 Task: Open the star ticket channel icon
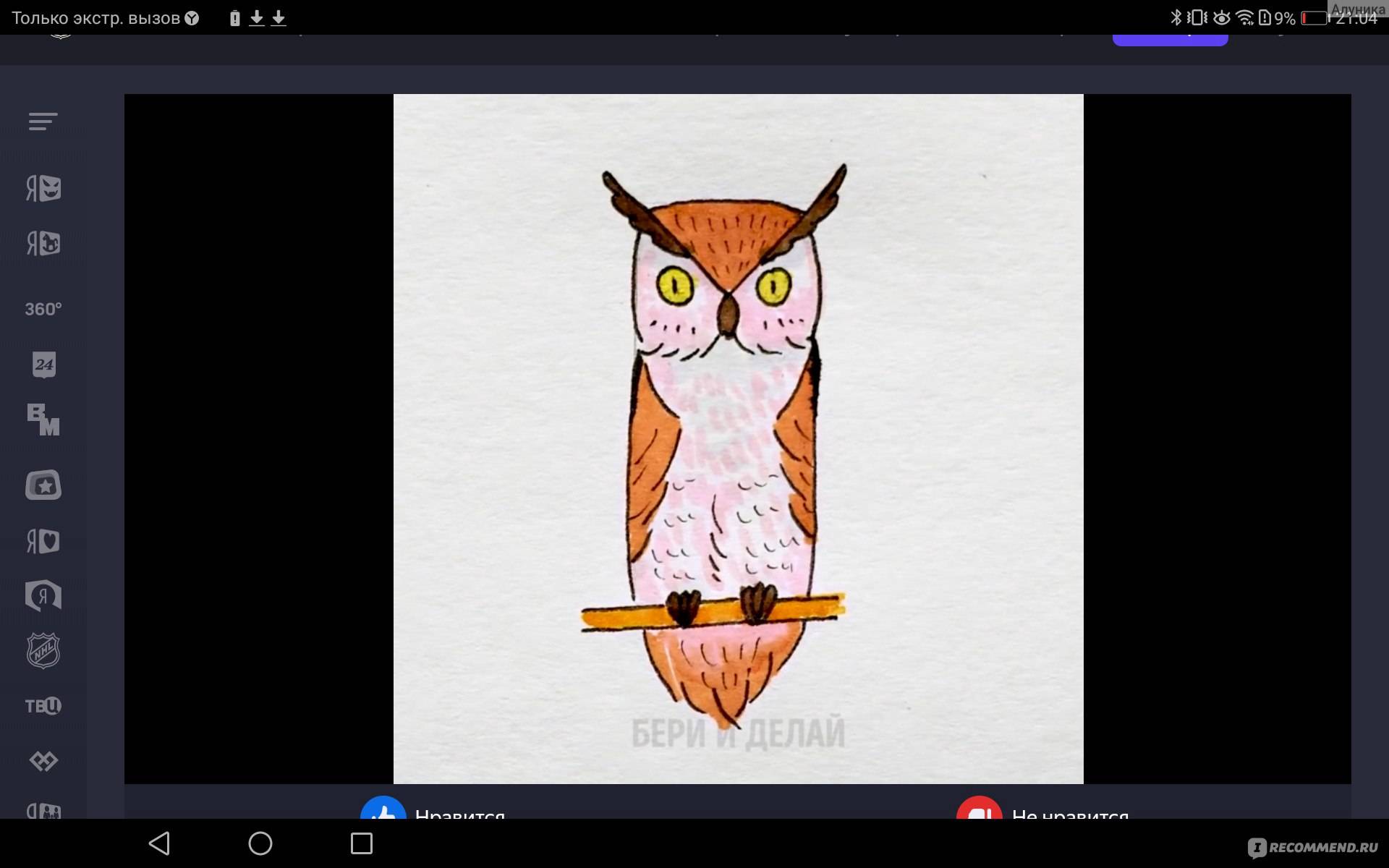pos(43,485)
